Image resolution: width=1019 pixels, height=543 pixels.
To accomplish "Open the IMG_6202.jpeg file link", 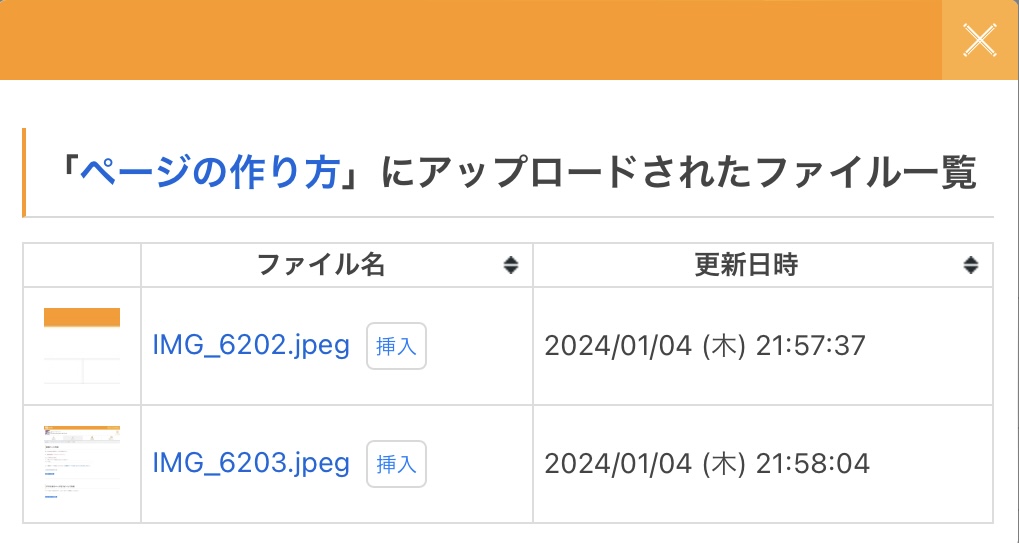I will click(251, 346).
